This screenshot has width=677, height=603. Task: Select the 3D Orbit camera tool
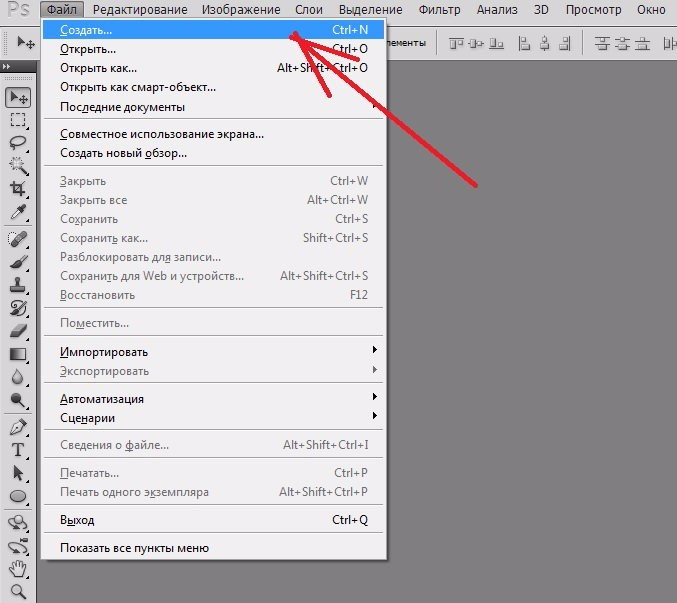tap(18, 546)
